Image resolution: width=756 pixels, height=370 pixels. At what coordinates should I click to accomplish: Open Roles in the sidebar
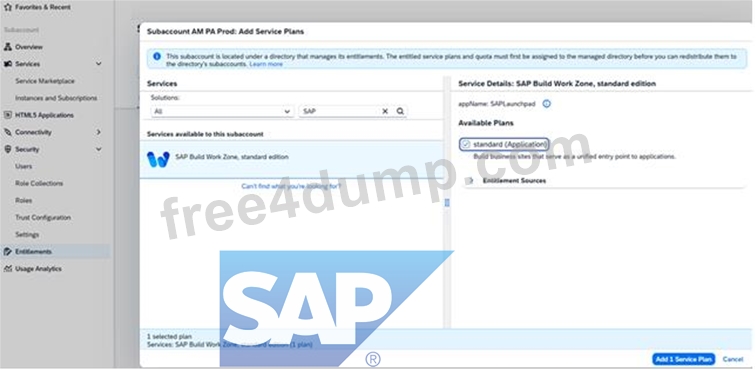tap(24, 200)
